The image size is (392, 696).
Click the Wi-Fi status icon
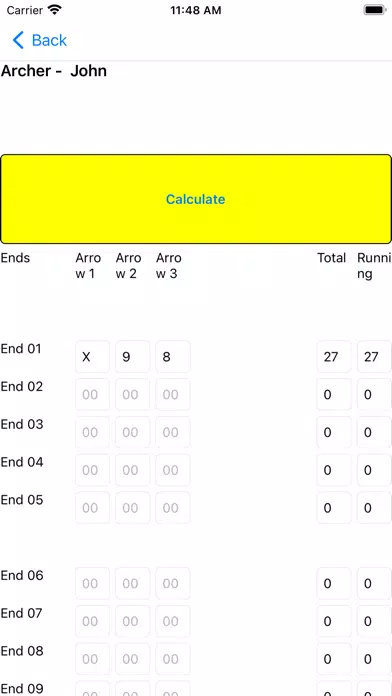click(55, 10)
